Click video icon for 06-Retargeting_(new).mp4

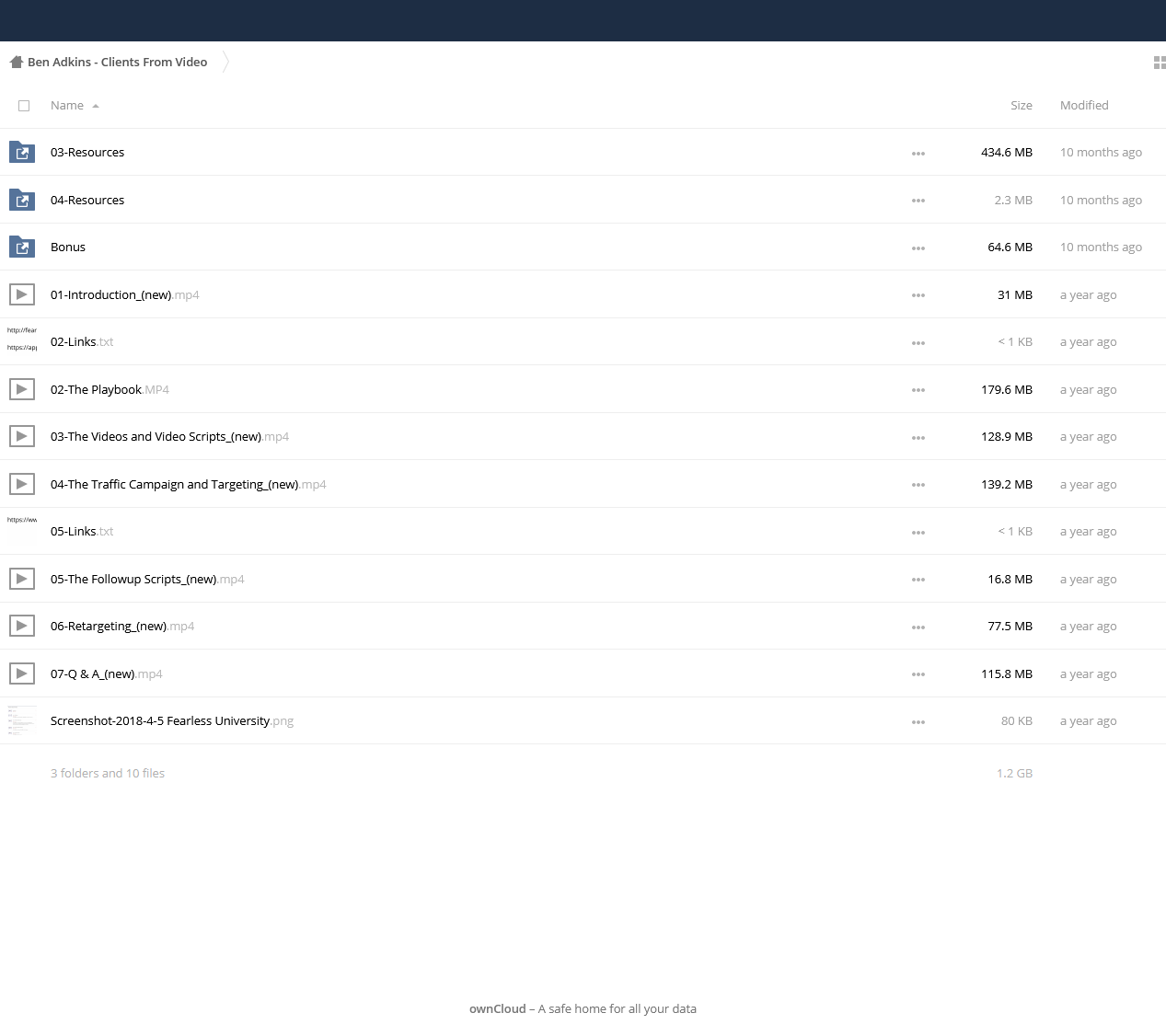click(x=22, y=626)
